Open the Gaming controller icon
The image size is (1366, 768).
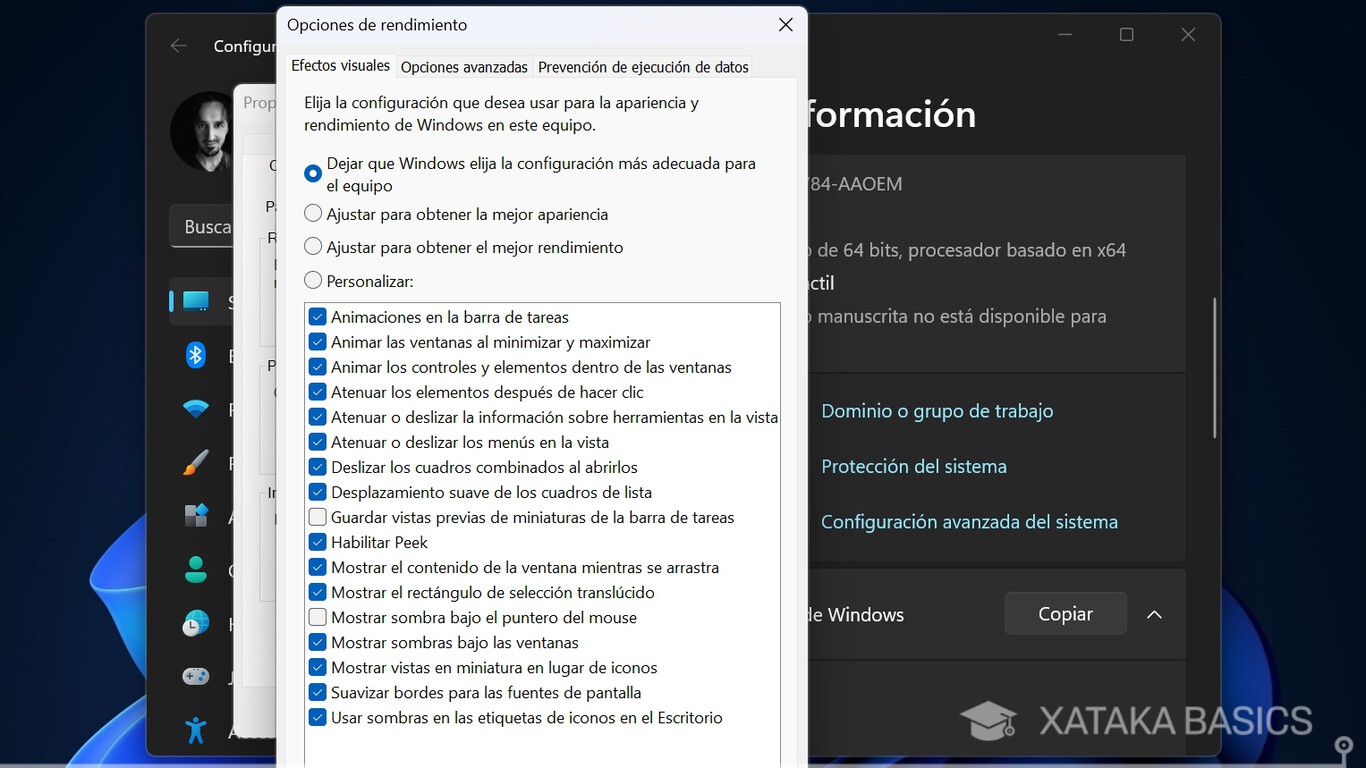[196, 677]
